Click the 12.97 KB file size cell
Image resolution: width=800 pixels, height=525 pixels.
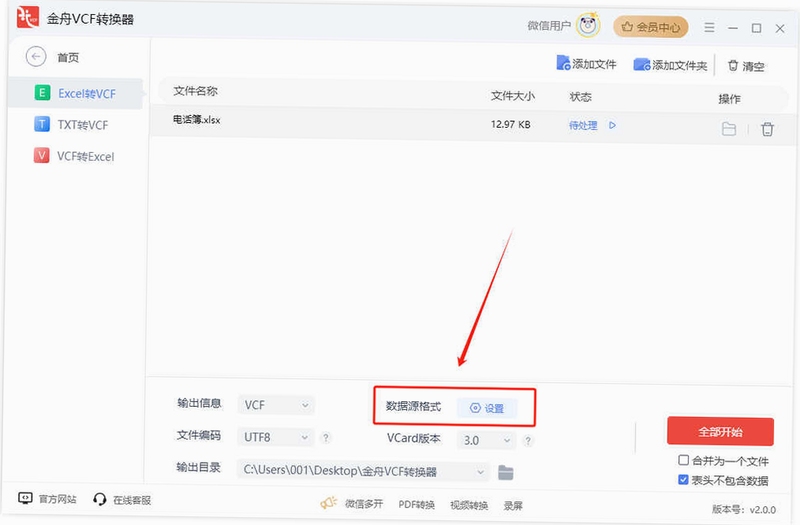(x=510, y=124)
